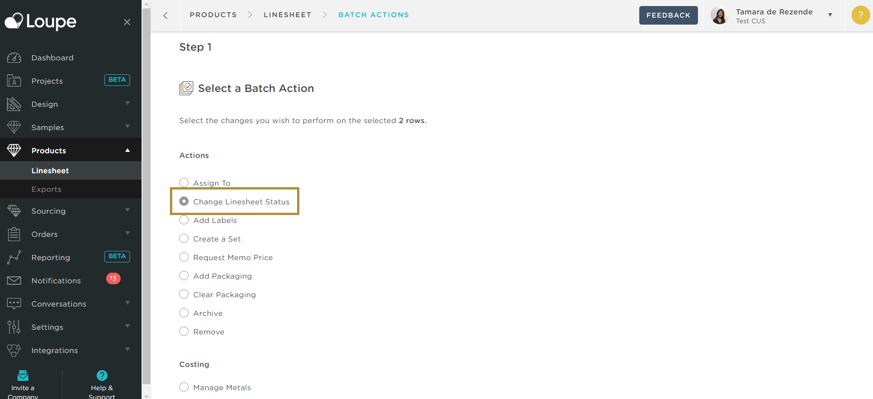Select the Add Packaging radio button
The width and height of the screenshot is (873, 399).
pos(184,275)
